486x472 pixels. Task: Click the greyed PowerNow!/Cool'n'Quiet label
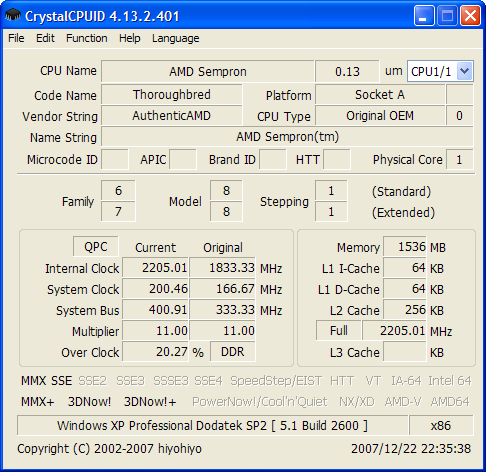coord(260,402)
